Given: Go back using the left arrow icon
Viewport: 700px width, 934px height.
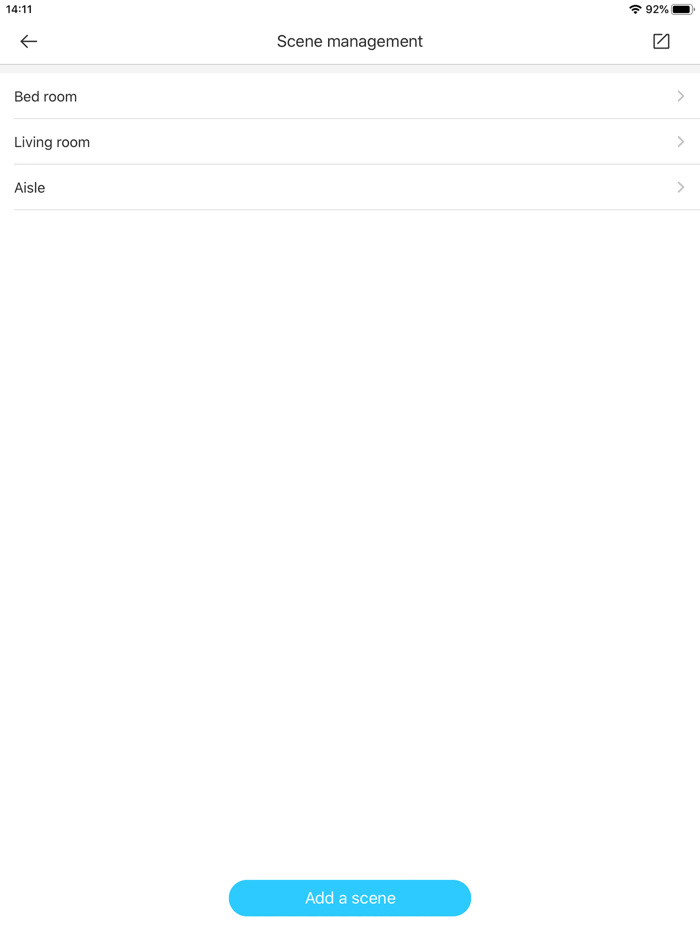Looking at the screenshot, I should [29, 41].
